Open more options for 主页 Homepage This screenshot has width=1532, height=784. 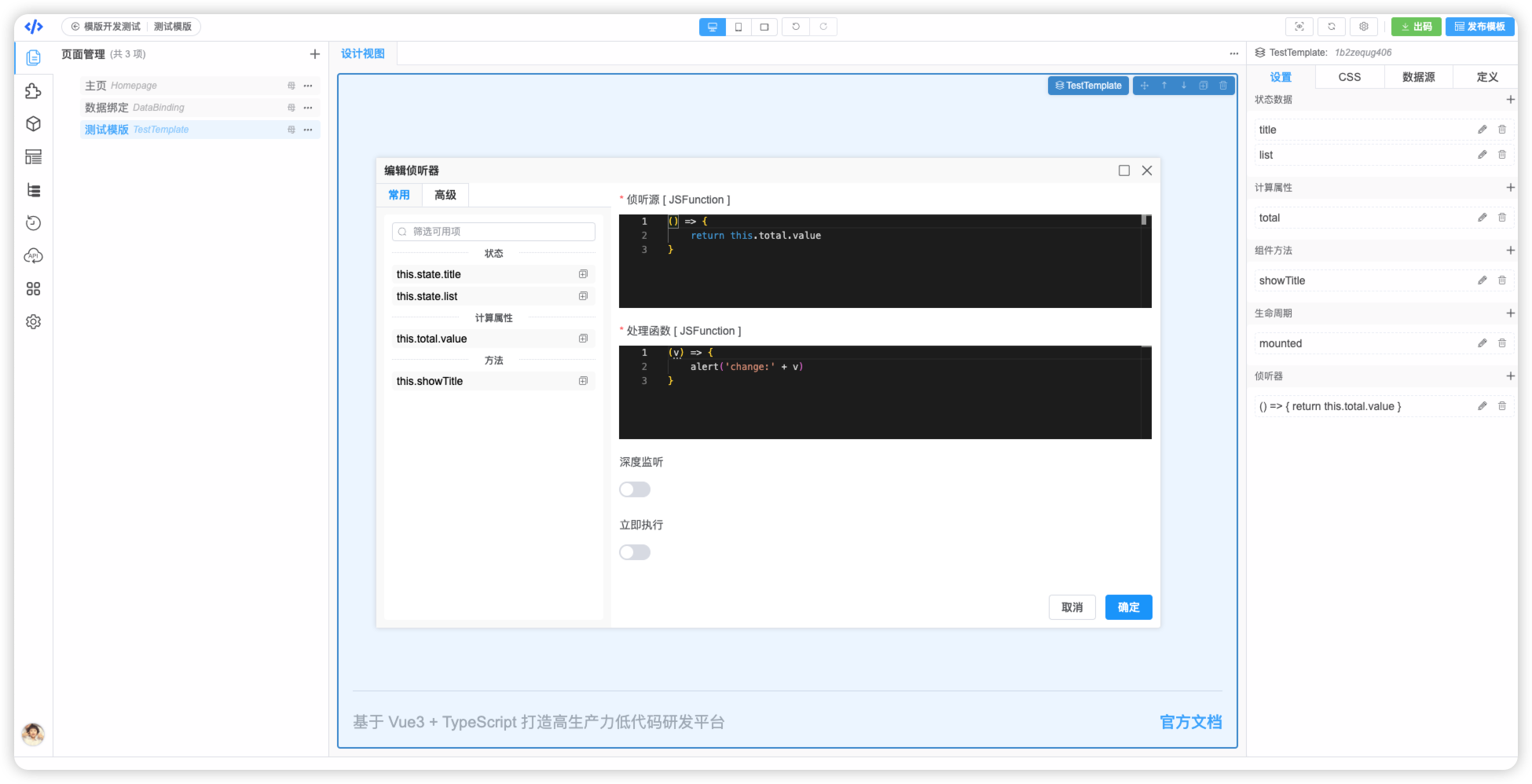(x=308, y=86)
